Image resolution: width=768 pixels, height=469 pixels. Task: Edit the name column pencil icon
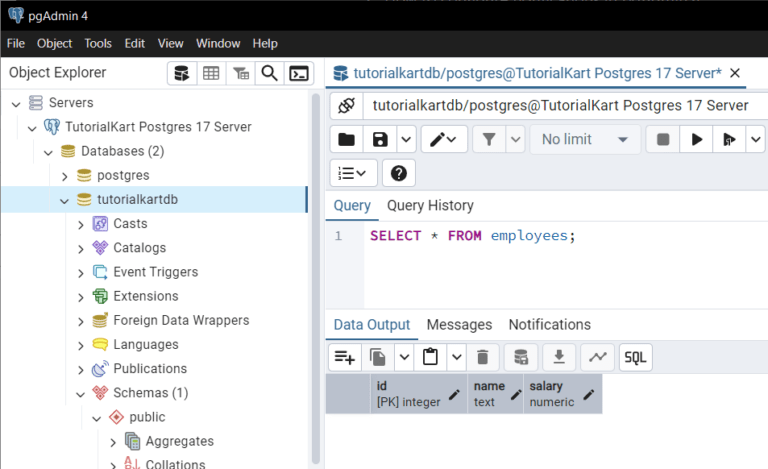click(516, 394)
